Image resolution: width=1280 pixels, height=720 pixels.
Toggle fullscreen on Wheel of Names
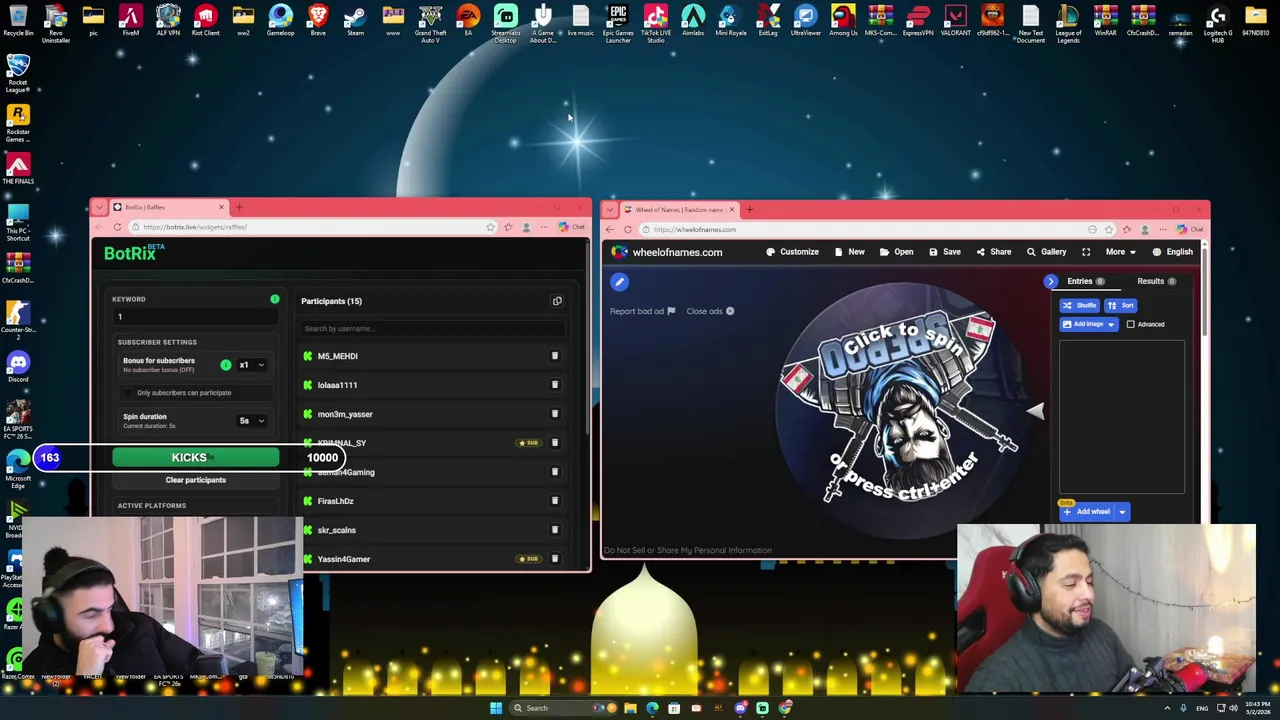click(1086, 252)
